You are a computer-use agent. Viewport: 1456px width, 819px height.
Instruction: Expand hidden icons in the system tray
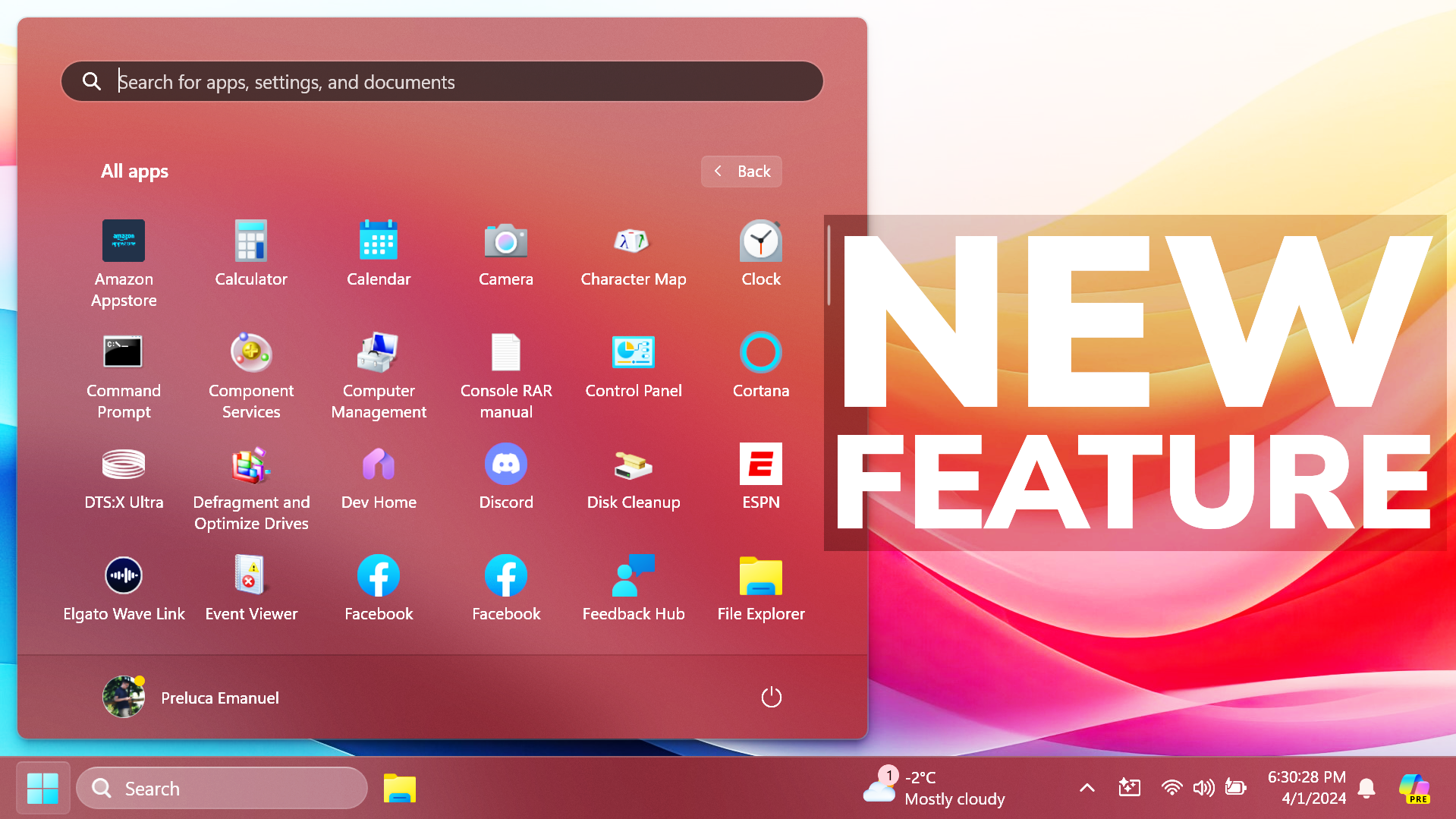pos(1086,788)
